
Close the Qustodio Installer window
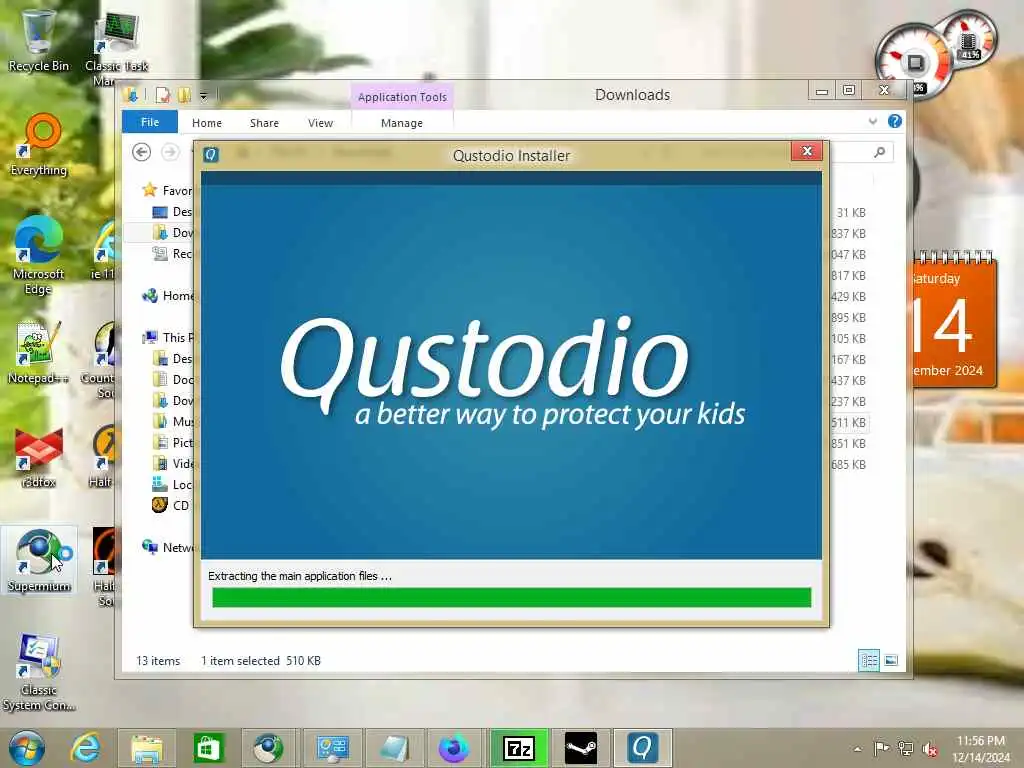click(807, 151)
